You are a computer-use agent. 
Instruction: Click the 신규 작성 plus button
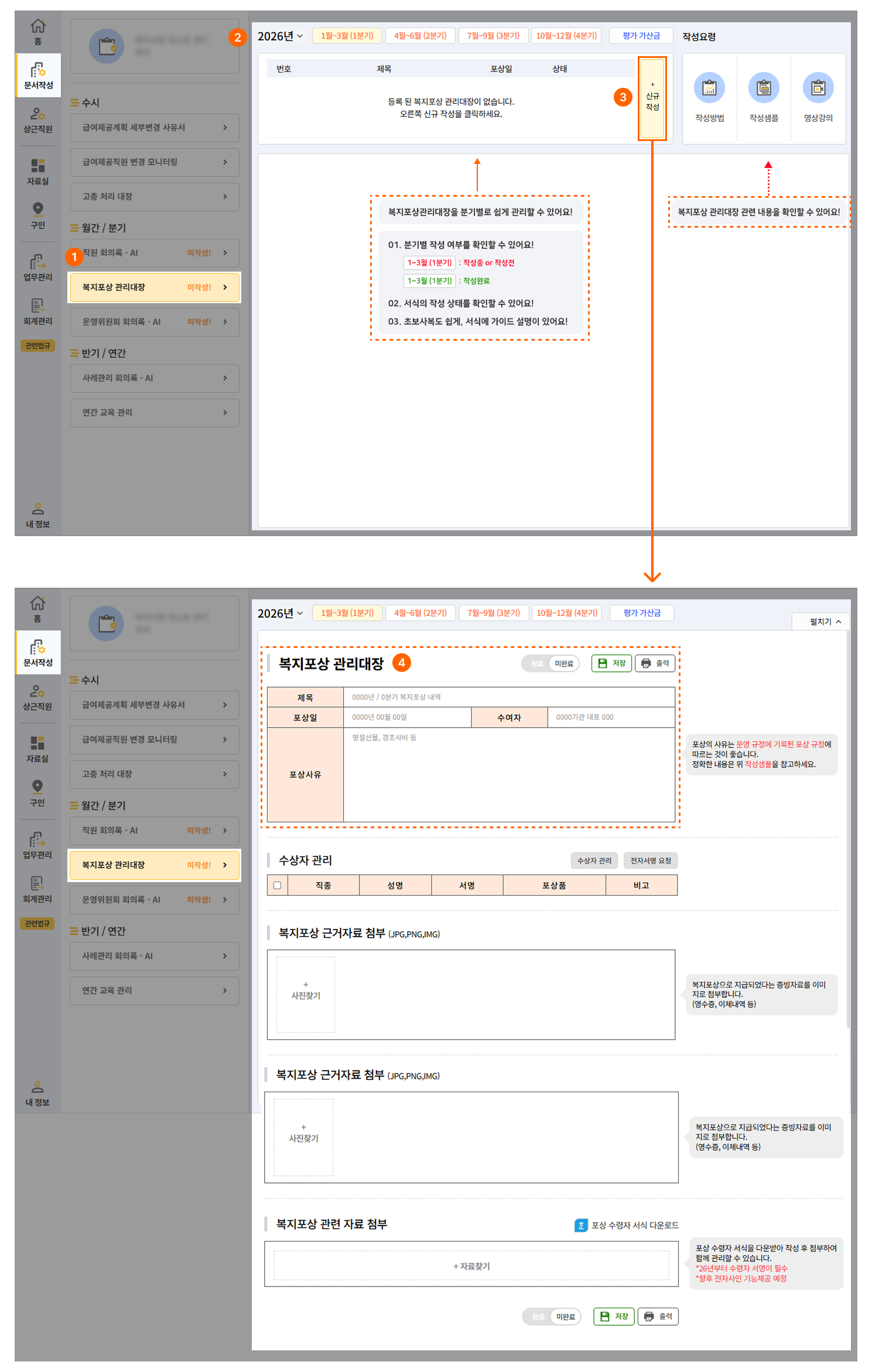(652, 98)
